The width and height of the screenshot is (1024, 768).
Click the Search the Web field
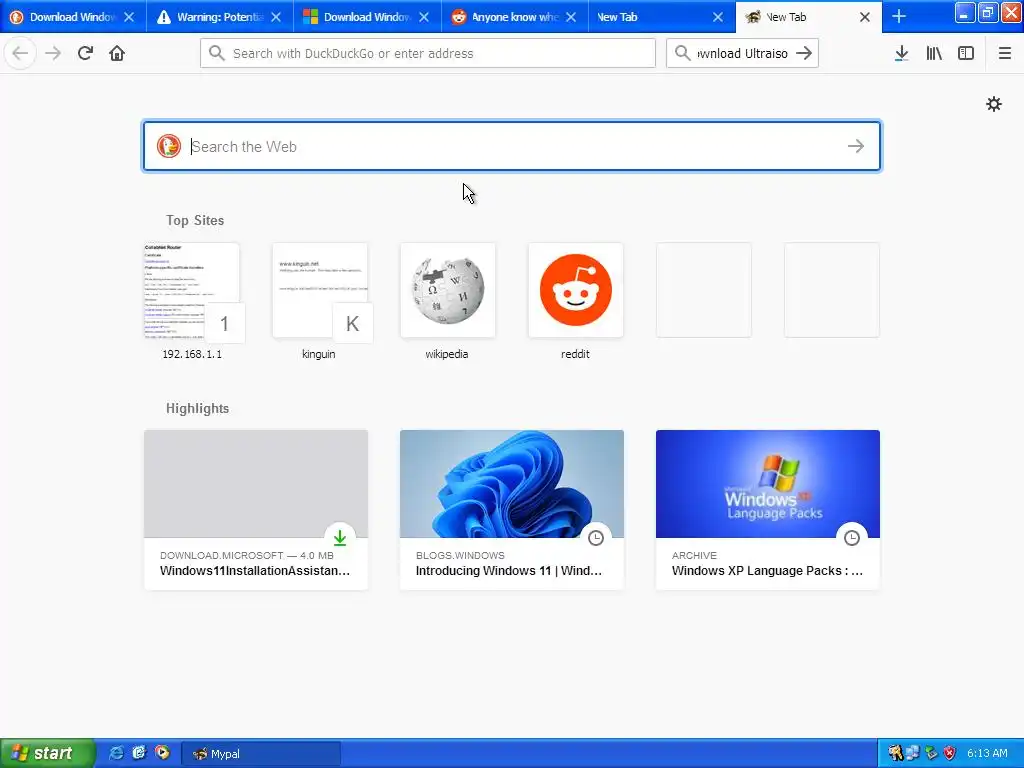(x=512, y=146)
